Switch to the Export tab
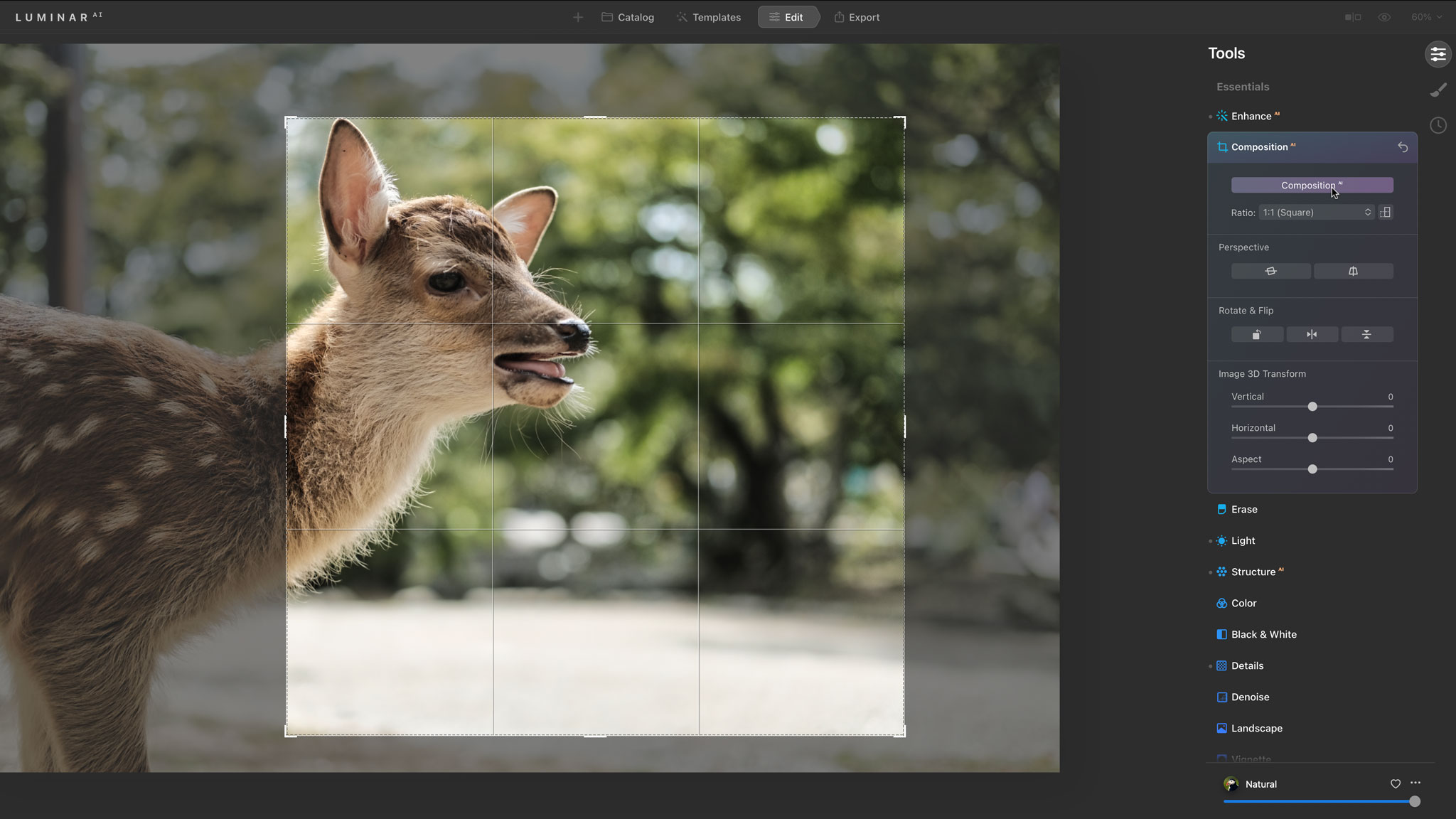The height and width of the screenshot is (819, 1456). coord(857,17)
